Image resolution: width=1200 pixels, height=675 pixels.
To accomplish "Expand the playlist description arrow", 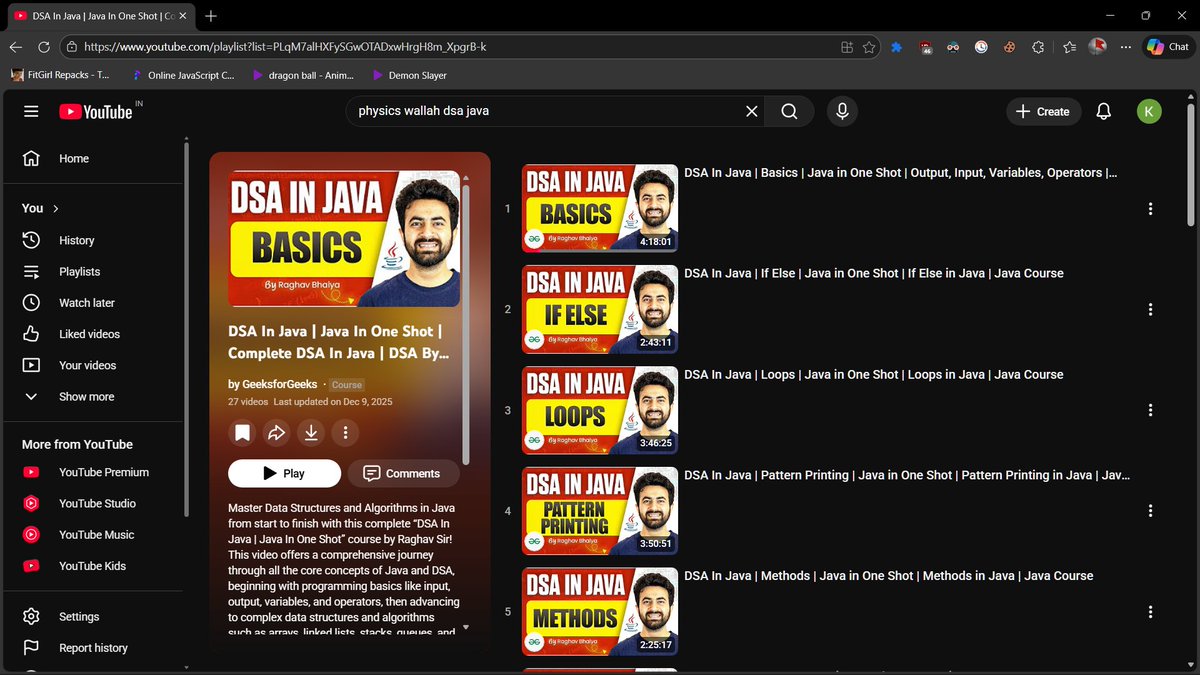I will (x=465, y=628).
